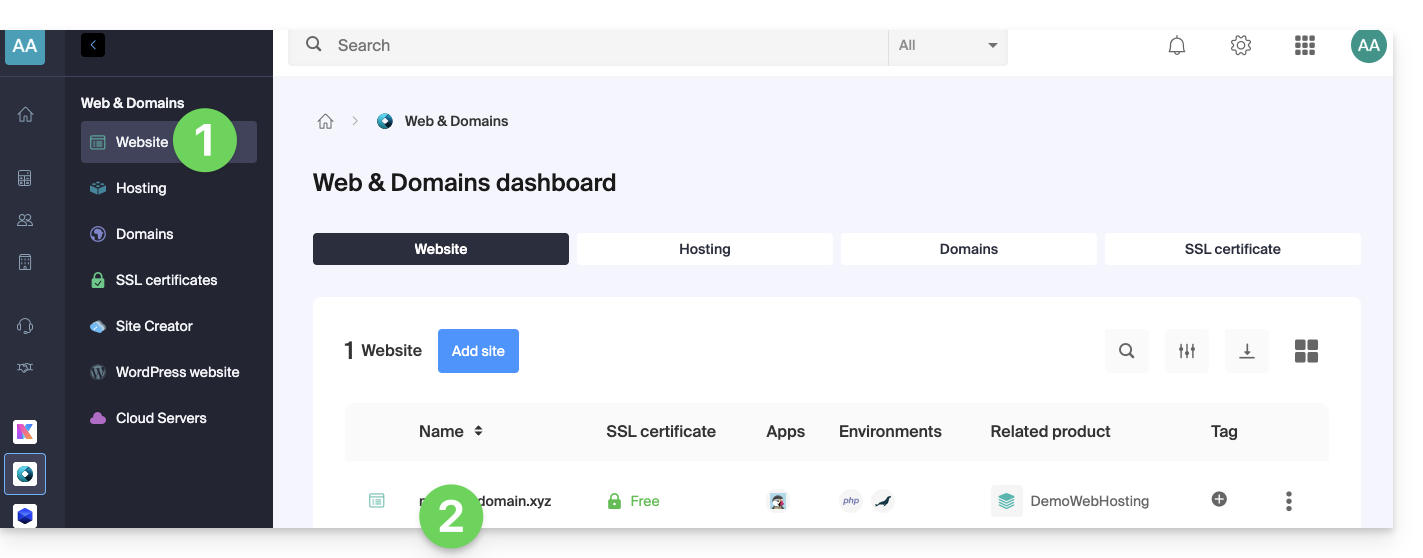Screen dimensions: 1423x558
Task: Open the apps grid menu icon
Action: click(x=1304, y=46)
